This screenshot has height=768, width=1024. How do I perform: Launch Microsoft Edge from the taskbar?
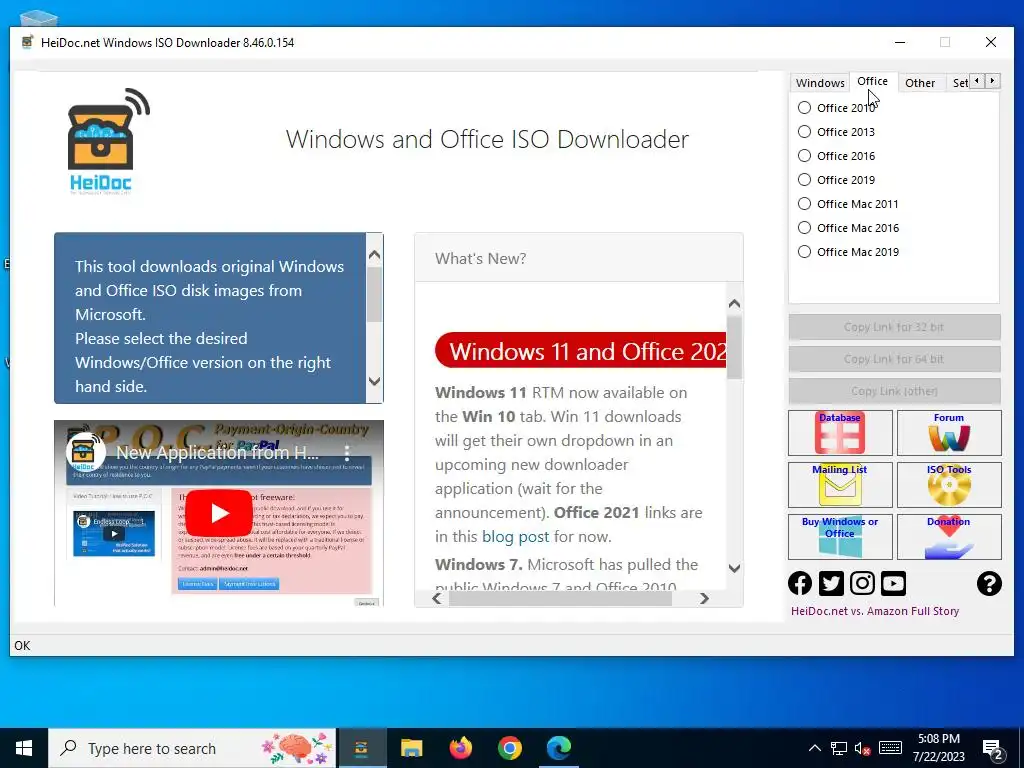(x=559, y=748)
